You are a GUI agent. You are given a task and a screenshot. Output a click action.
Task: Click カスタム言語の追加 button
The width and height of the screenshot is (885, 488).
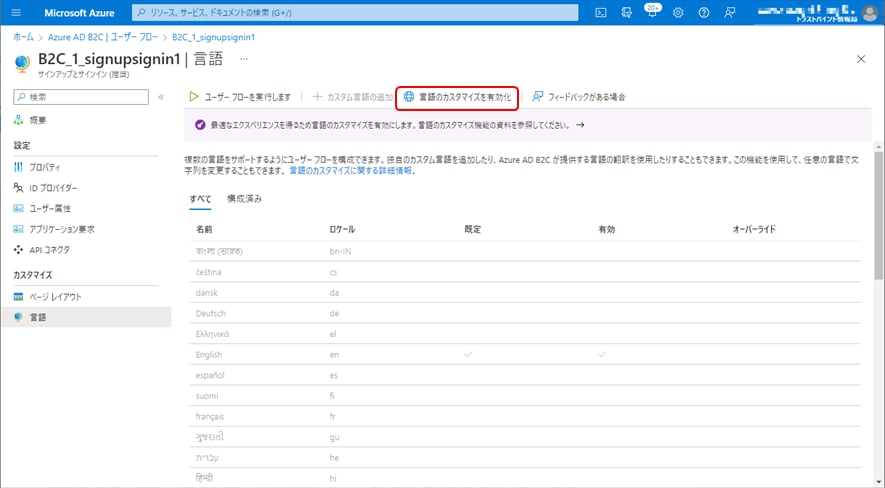353,97
